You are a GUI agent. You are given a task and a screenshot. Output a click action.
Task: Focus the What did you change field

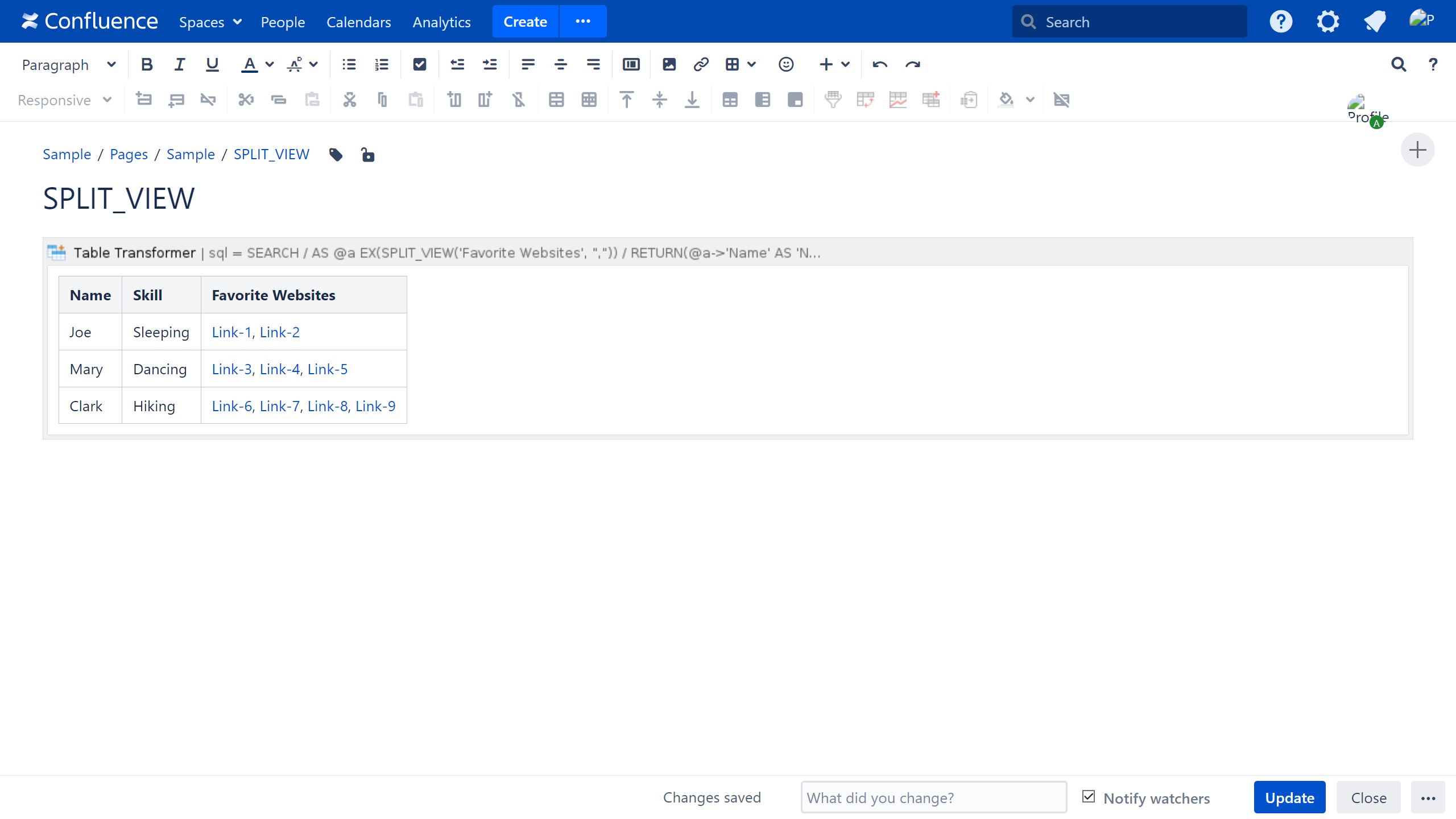coord(933,797)
